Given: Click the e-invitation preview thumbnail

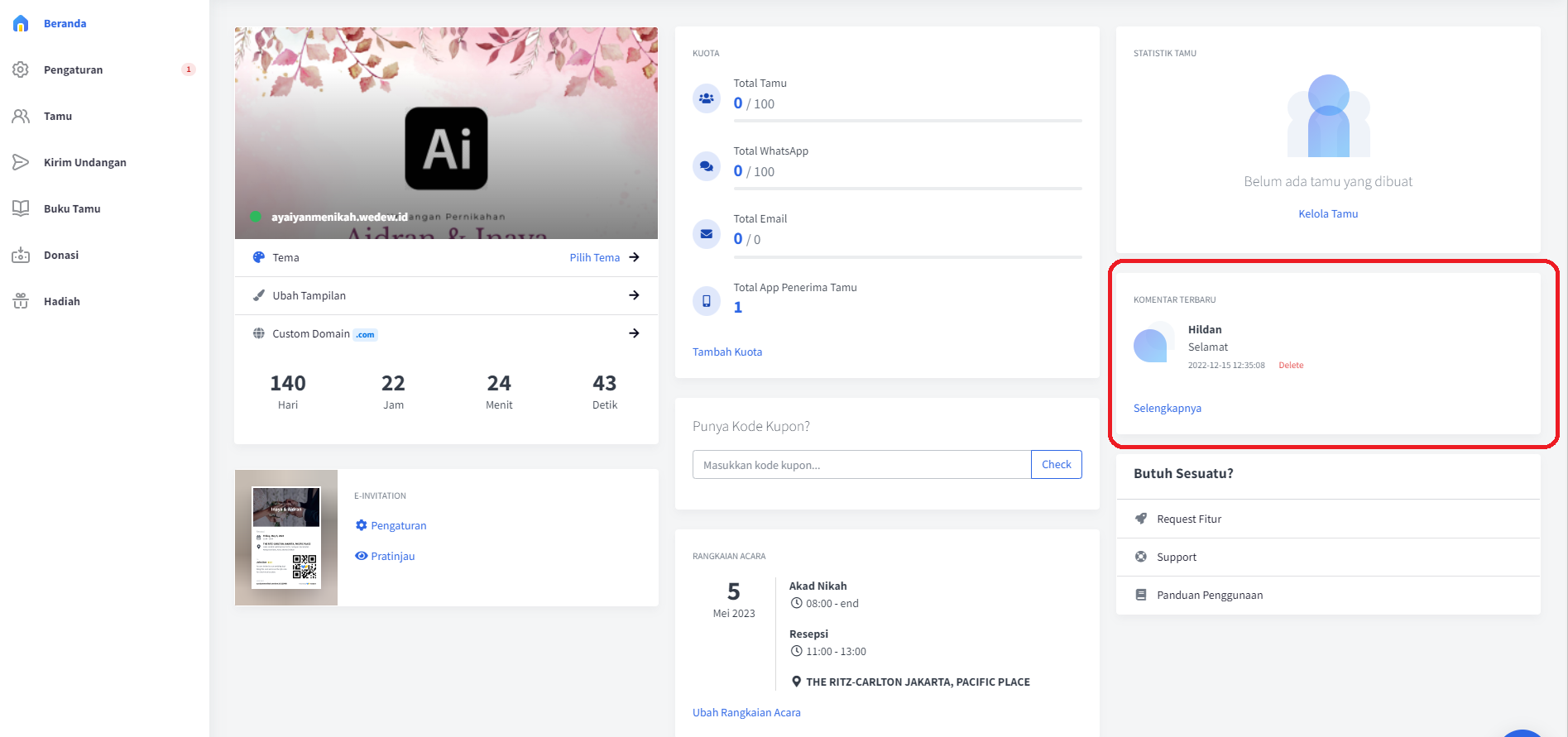Looking at the screenshot, I should coord(286,538).
